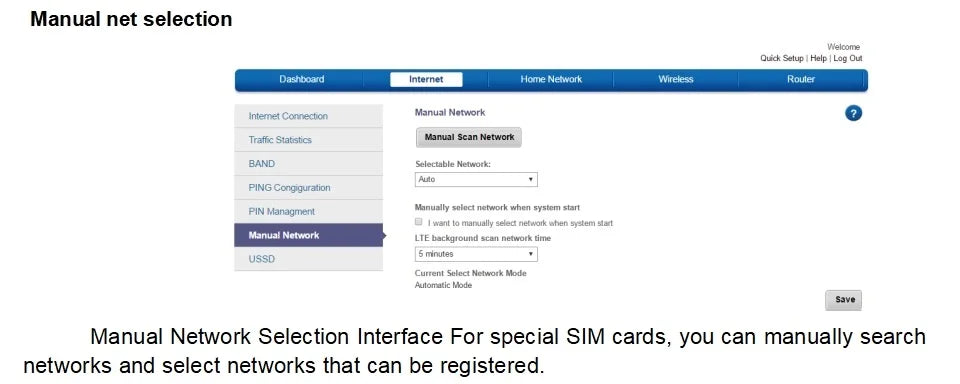Expand the Selectable Network Auto dropdown
960x384 pixels.
point(476,179)
